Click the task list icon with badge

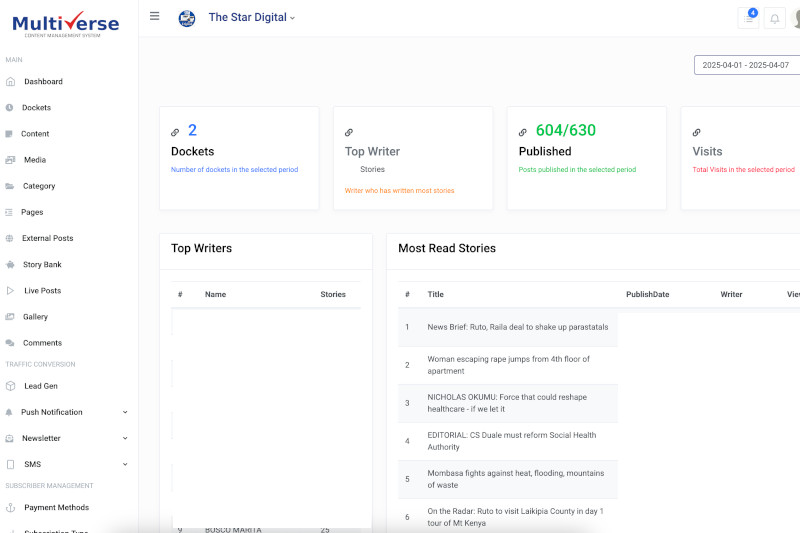[748, 18]
